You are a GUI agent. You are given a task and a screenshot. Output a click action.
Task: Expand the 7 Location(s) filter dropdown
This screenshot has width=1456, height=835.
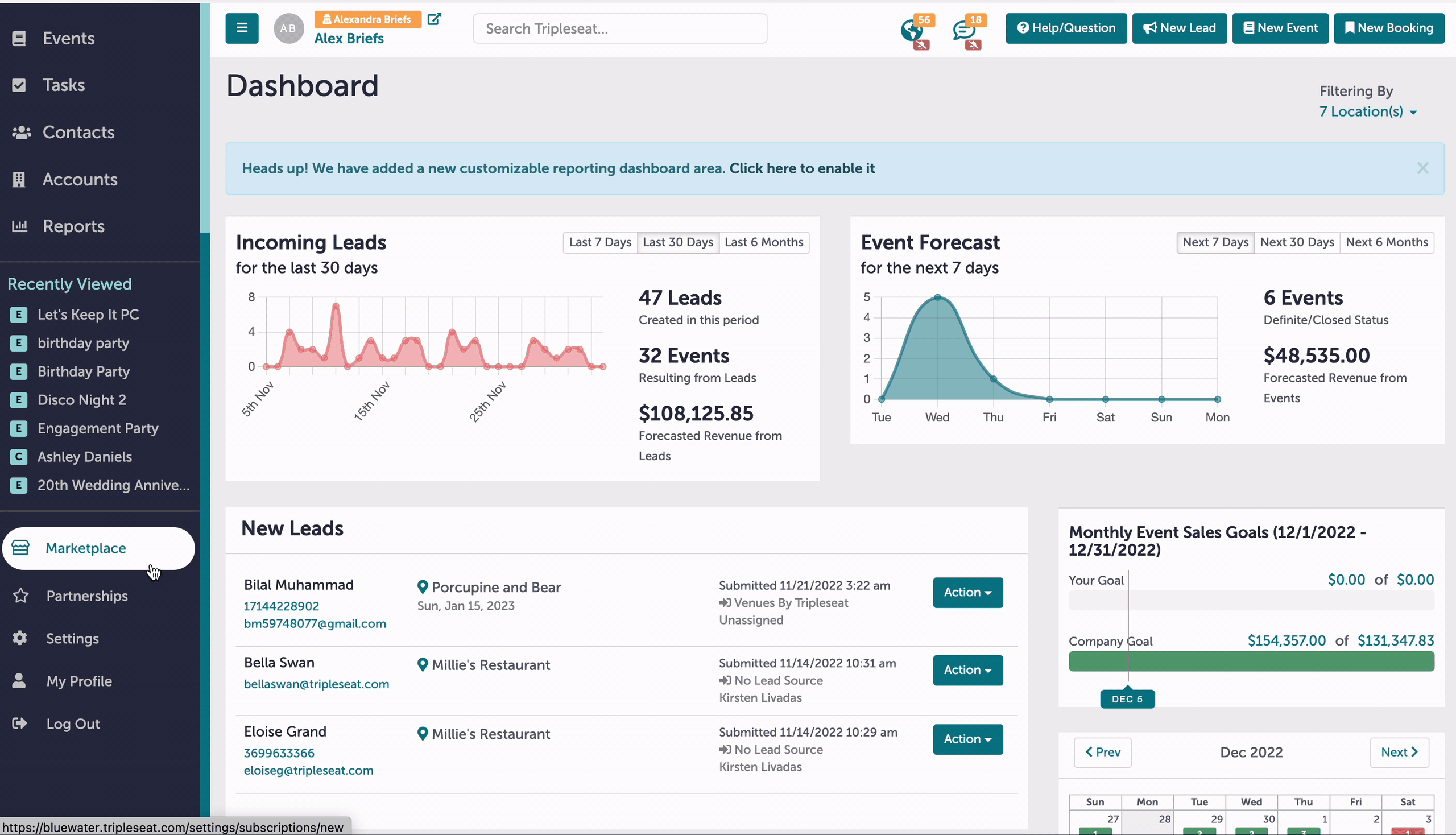click(x=1368, y=111)
